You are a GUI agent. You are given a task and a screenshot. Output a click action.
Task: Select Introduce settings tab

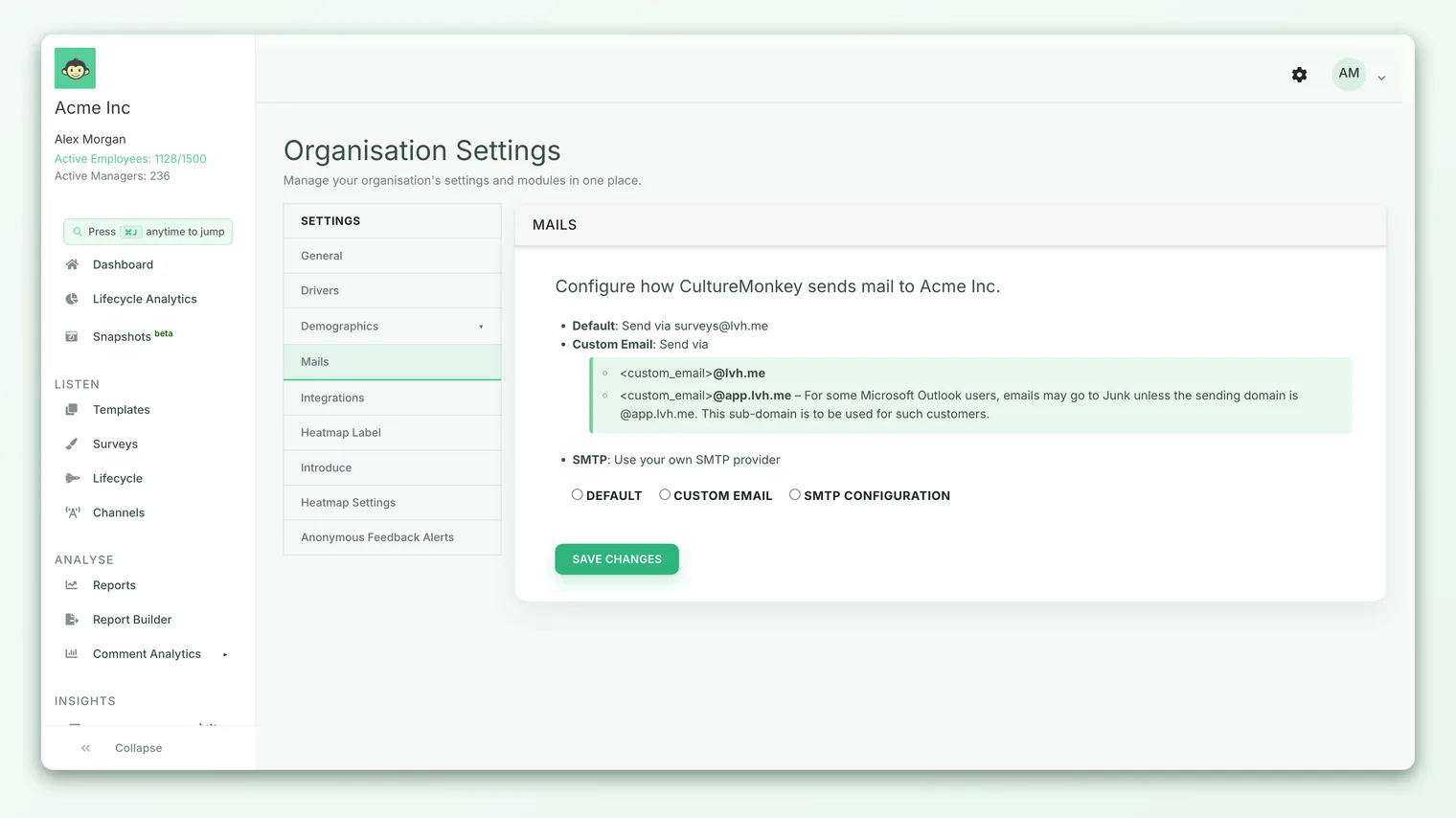pos(392,467)
